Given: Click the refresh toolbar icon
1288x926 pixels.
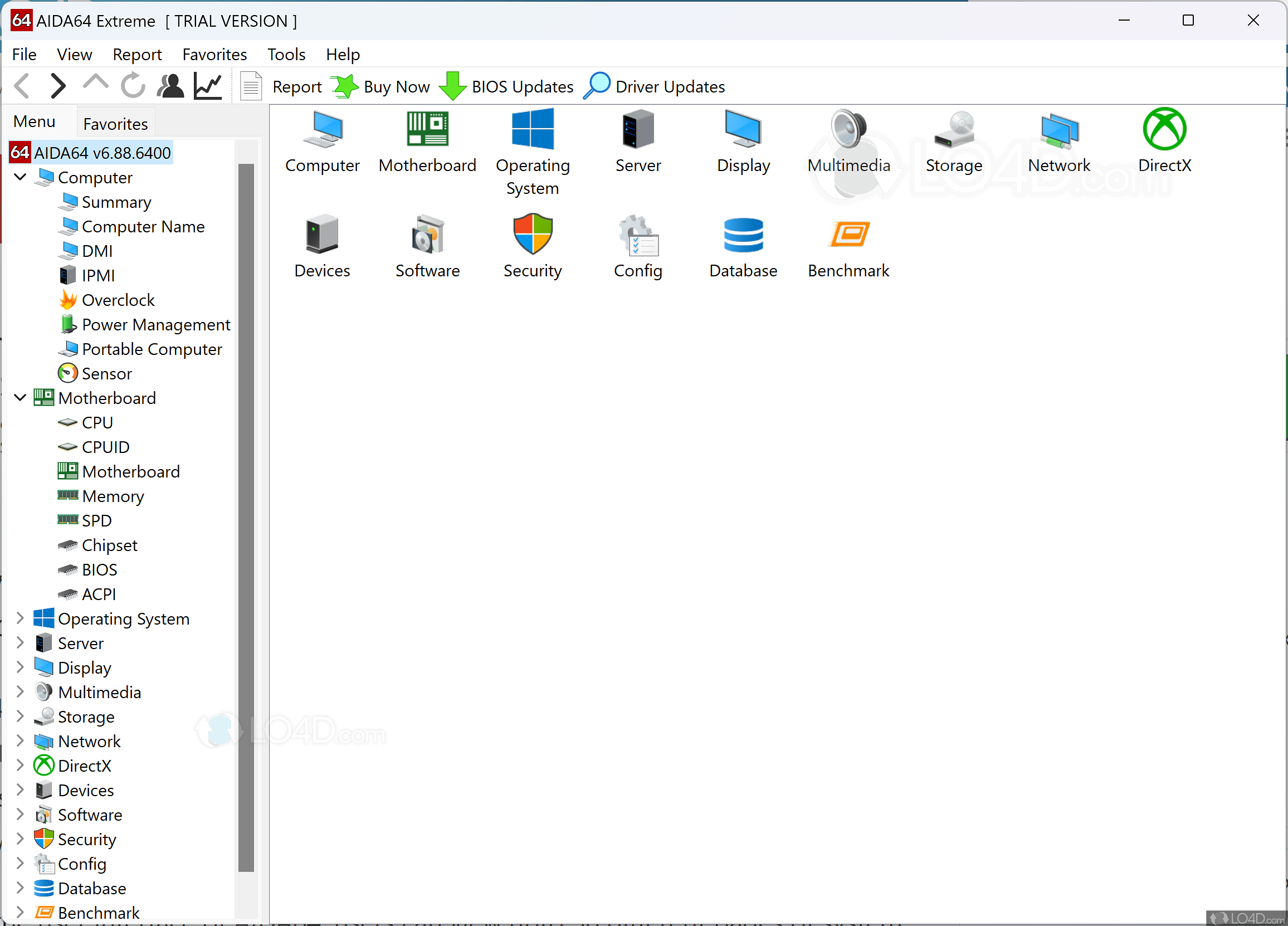Looking at the screenshot, I should click(133, 86).
